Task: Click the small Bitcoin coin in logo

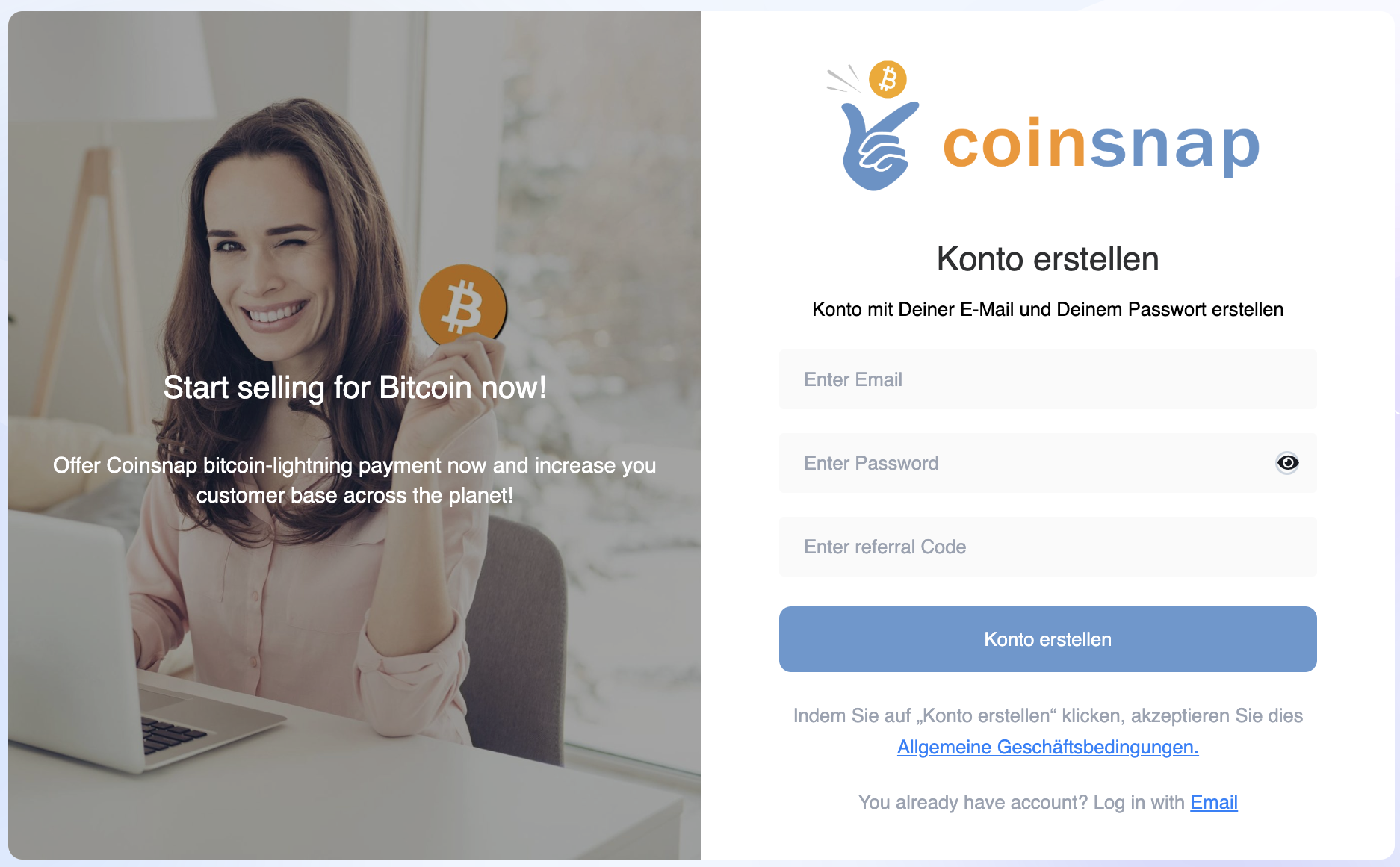Action: (x=888, y=79)
